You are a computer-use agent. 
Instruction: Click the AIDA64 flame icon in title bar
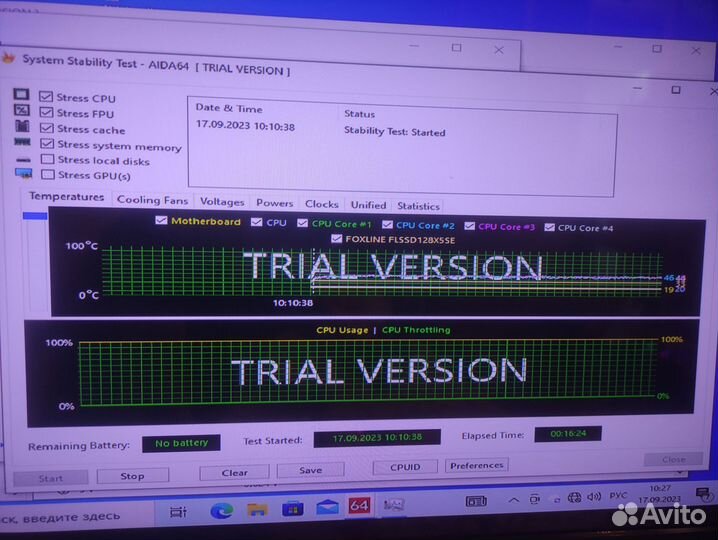[x=9, y=58]
